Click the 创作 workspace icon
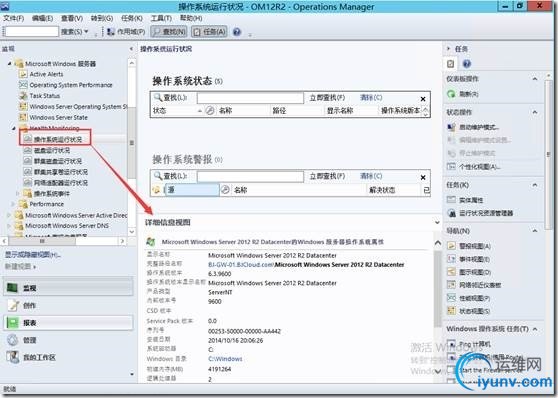The width and height of the screenshot is (558, 398). [x=13, y=305]
